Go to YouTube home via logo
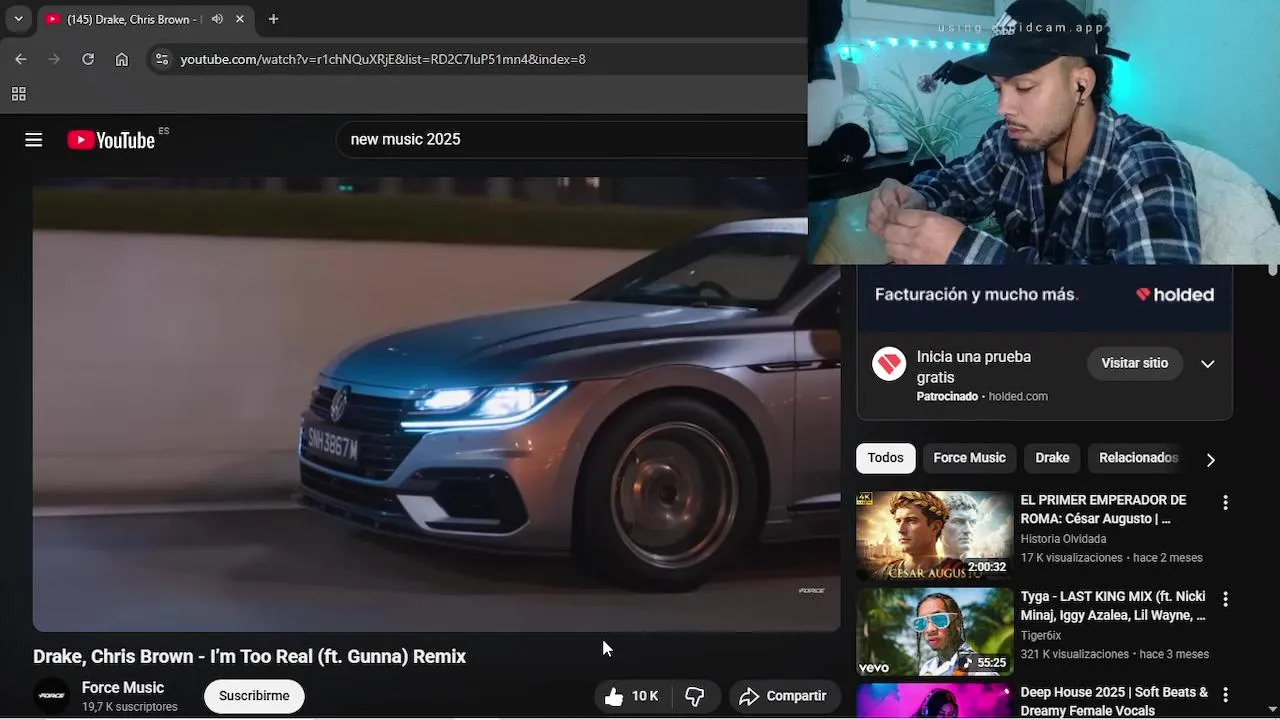The image size is (1280, 720). coord(111,140)
